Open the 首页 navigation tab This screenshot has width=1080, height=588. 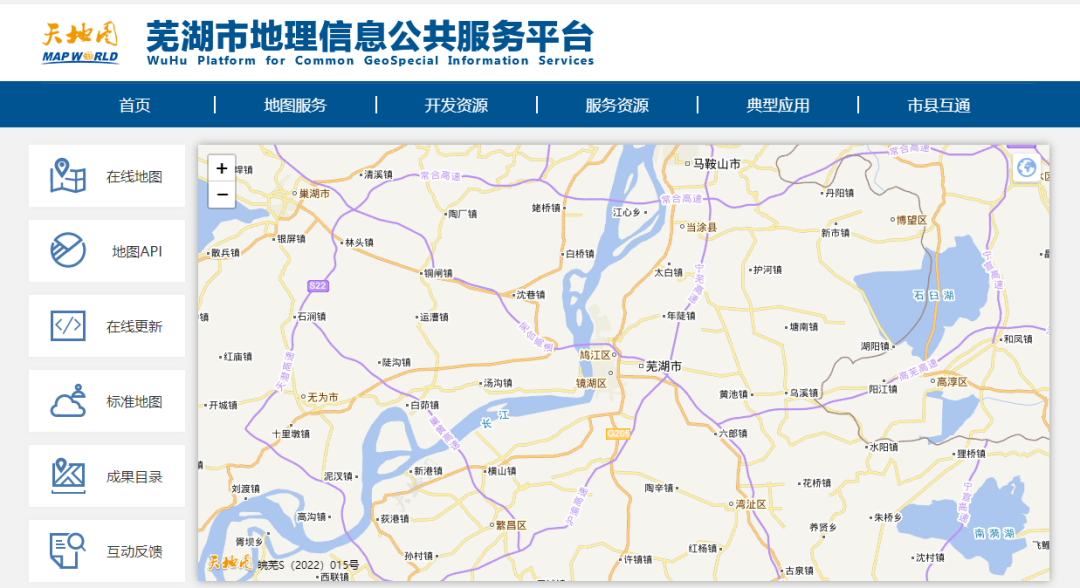[x=134, y=105]
